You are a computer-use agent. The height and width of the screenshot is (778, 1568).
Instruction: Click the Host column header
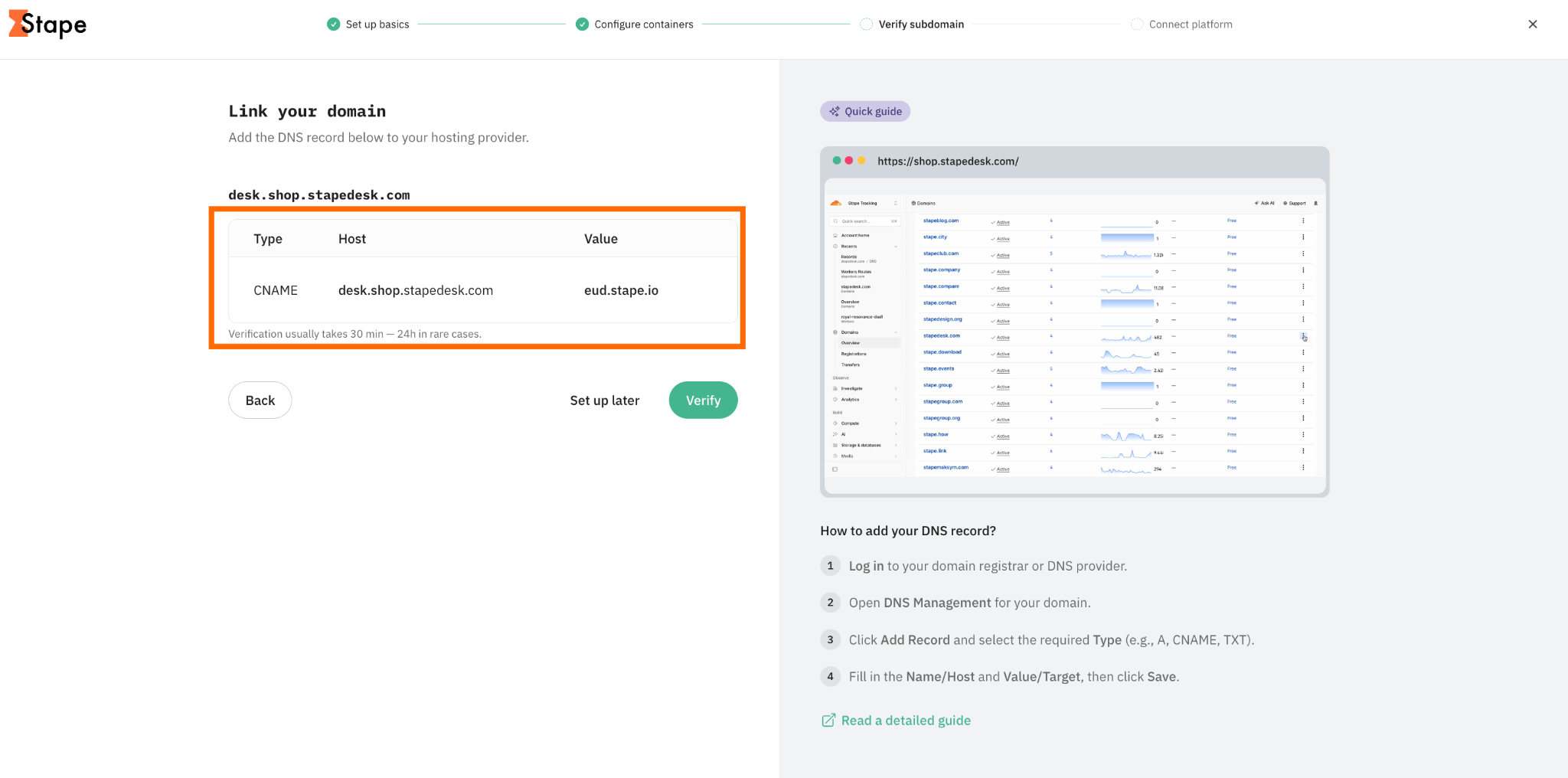pos(352,239)
